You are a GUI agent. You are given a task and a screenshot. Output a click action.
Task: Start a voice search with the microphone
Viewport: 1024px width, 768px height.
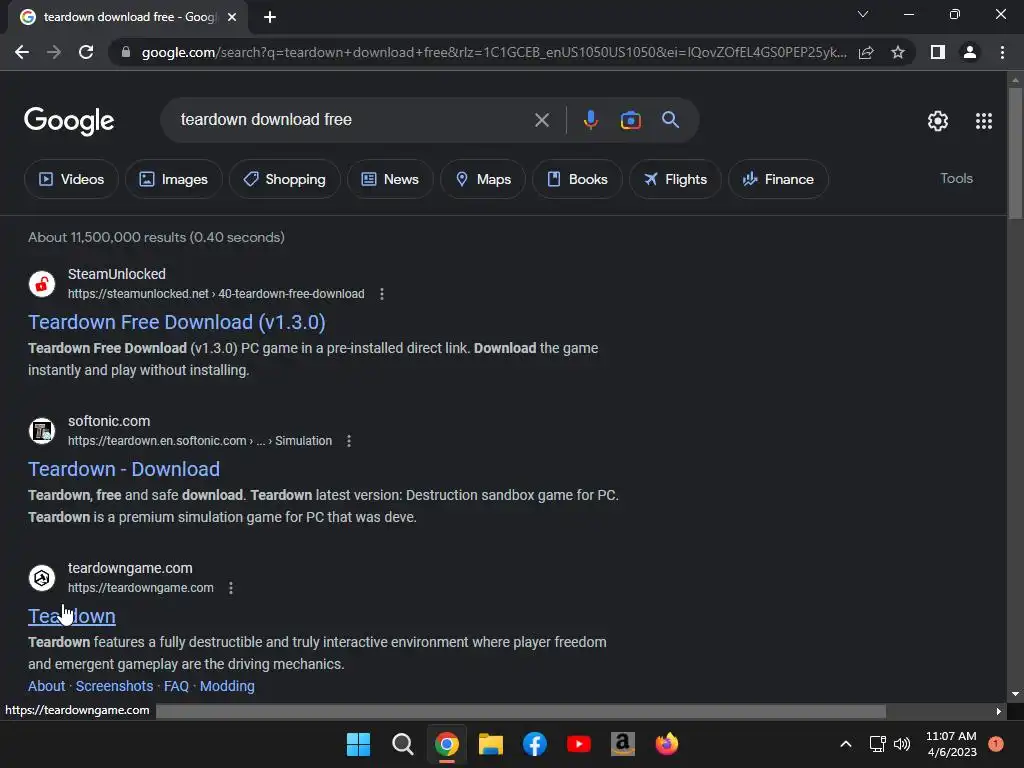590,120
